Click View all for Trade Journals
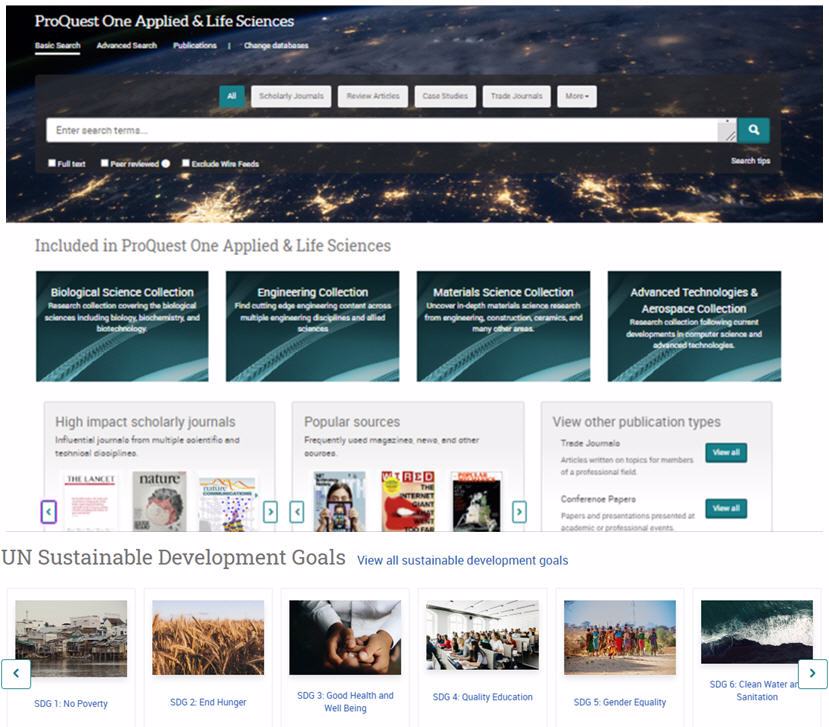829x727 pixels. (726, 453)
